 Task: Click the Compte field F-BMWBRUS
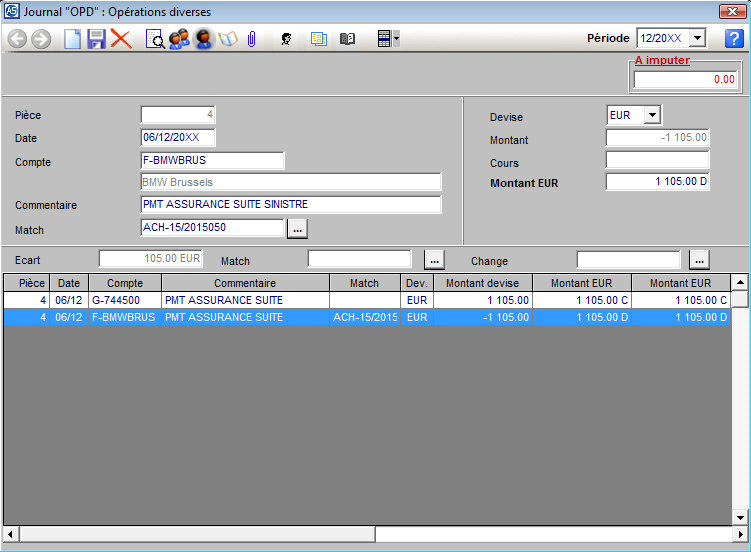[212, 161]
